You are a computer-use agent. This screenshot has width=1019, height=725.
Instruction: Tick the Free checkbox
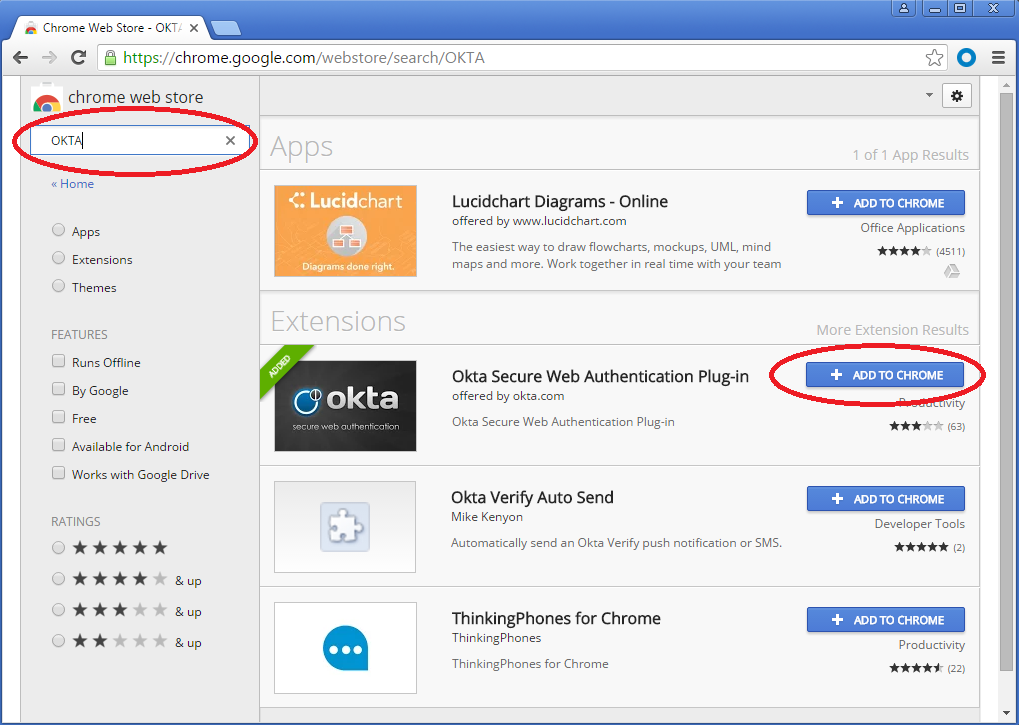58,416
